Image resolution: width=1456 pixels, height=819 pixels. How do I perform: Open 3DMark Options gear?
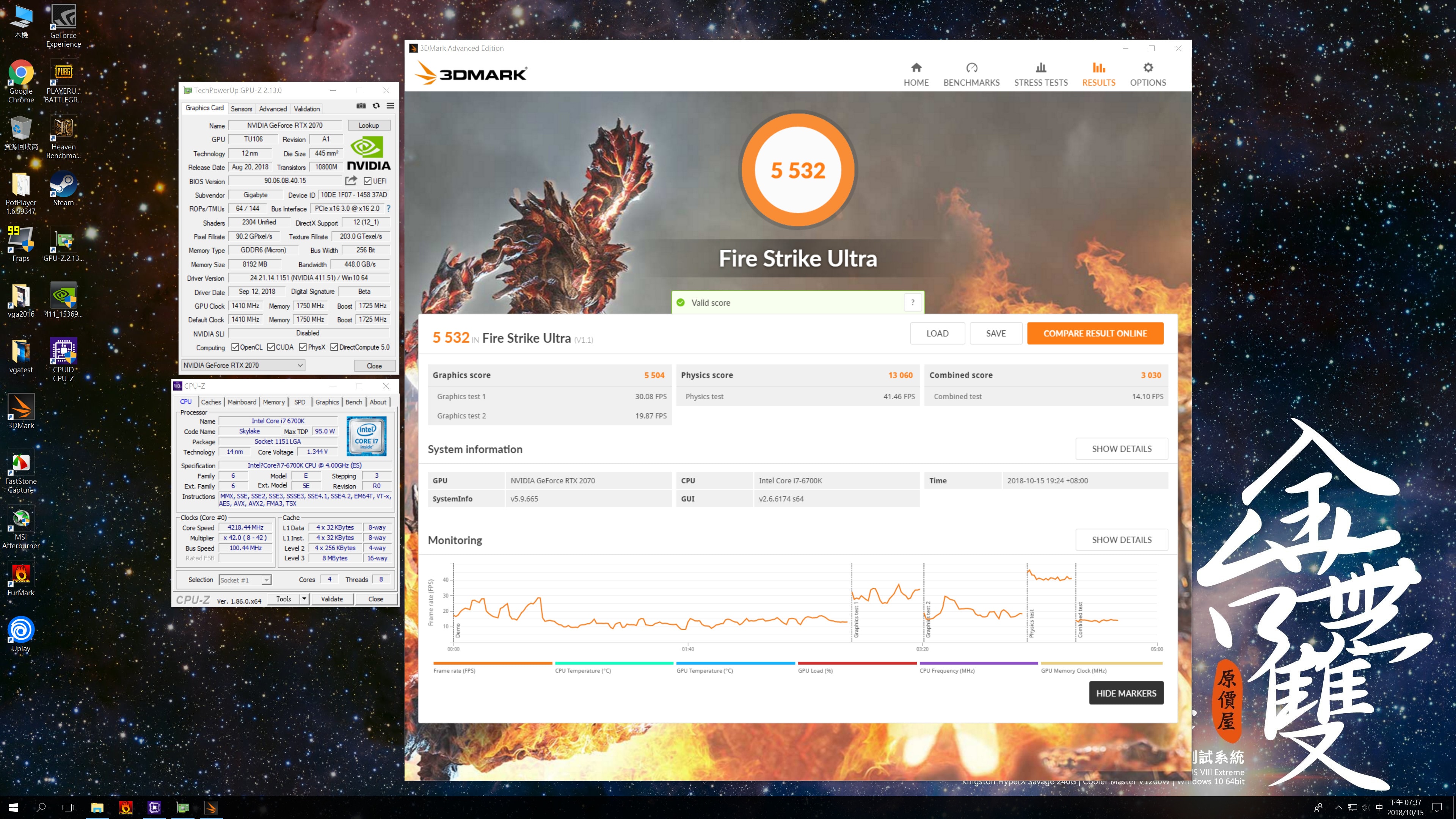click(x=1147, y=75)
